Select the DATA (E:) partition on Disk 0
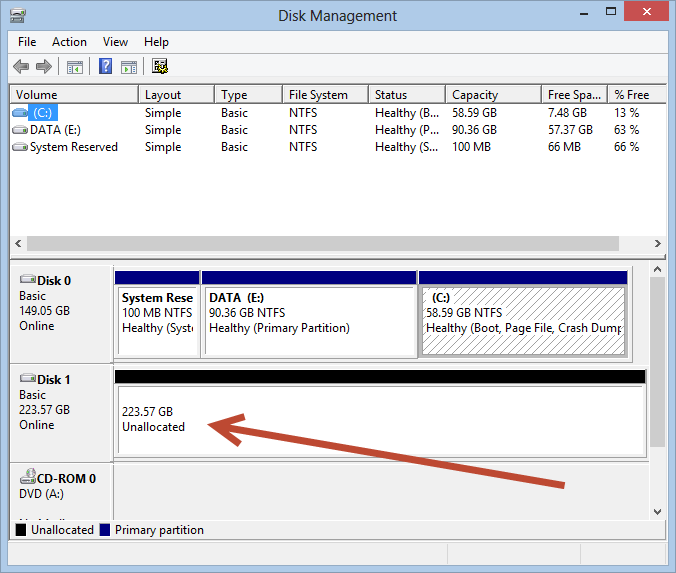 (x=308, y=320)
